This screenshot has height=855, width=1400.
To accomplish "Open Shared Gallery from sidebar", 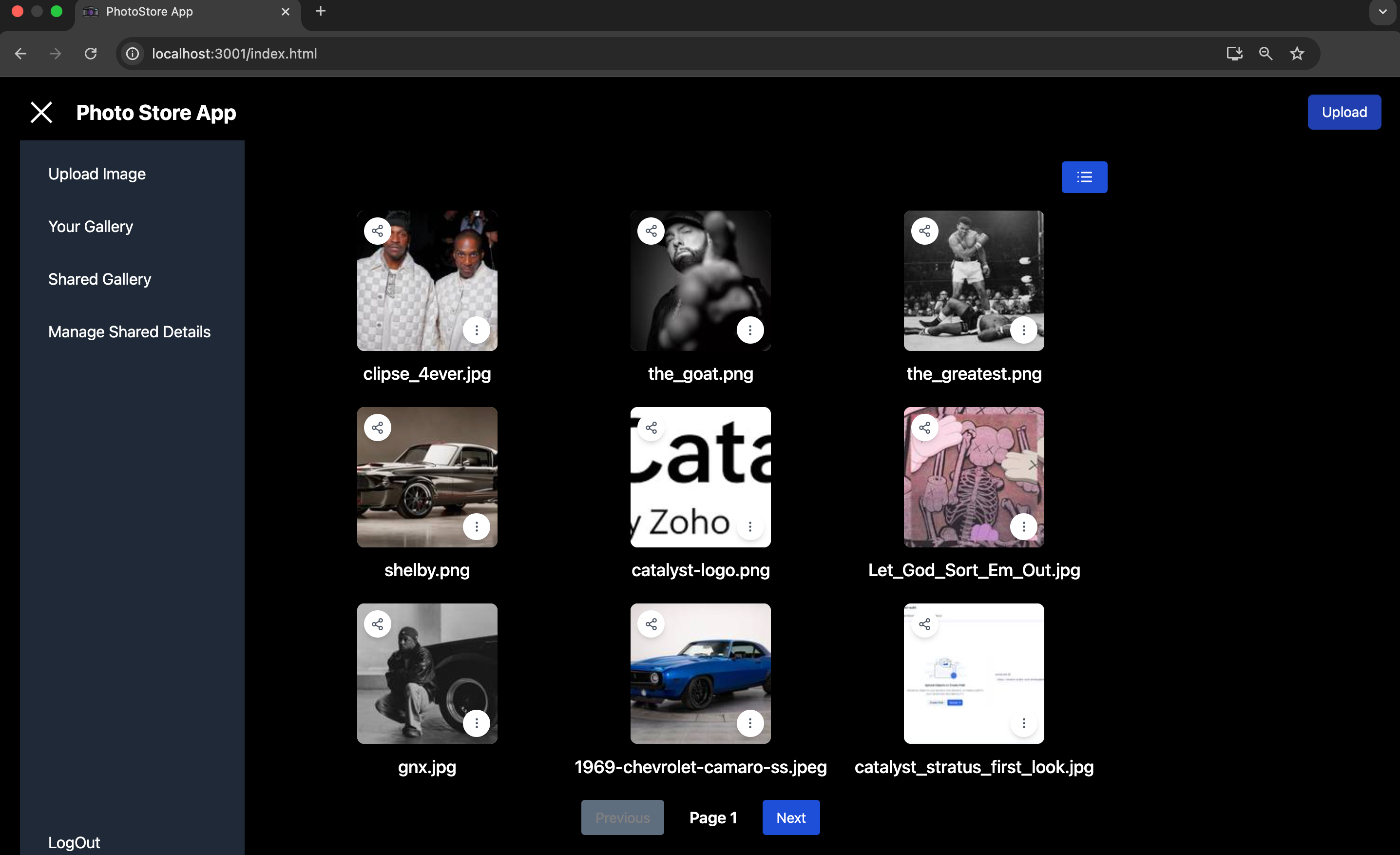I will (x=99, y=279).
